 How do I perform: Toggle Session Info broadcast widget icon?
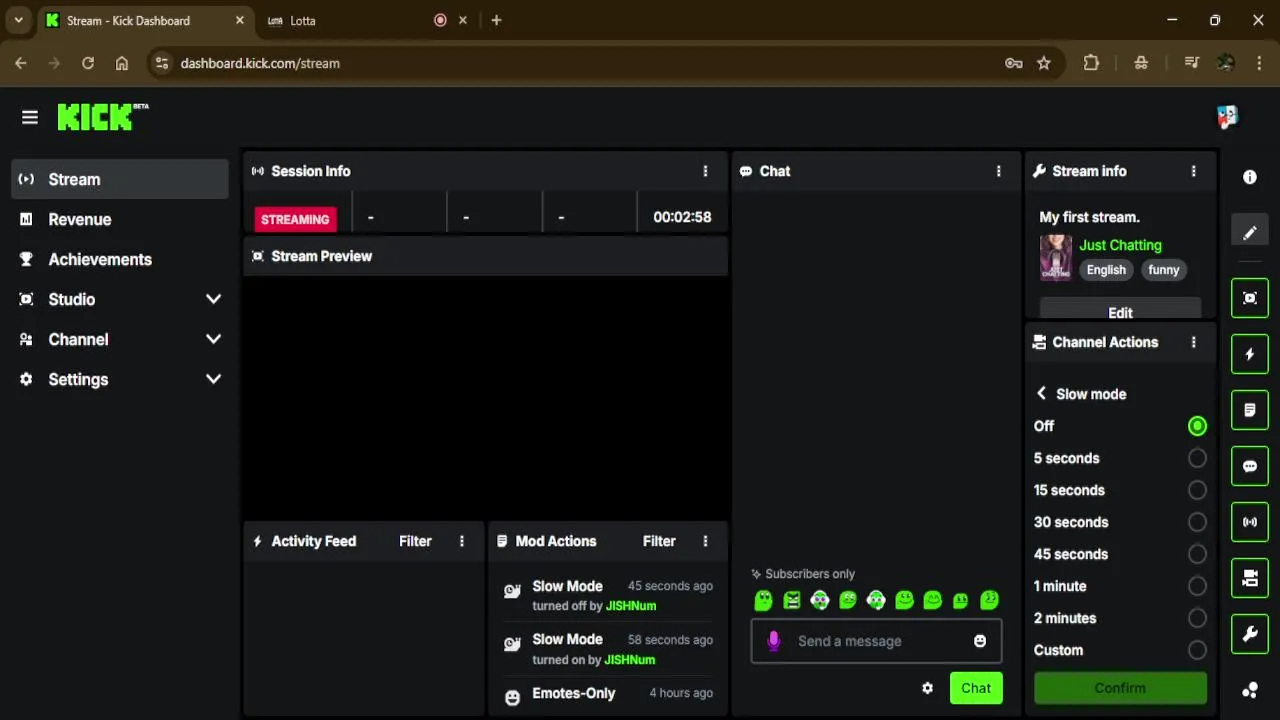click(x=1250, y=522)
